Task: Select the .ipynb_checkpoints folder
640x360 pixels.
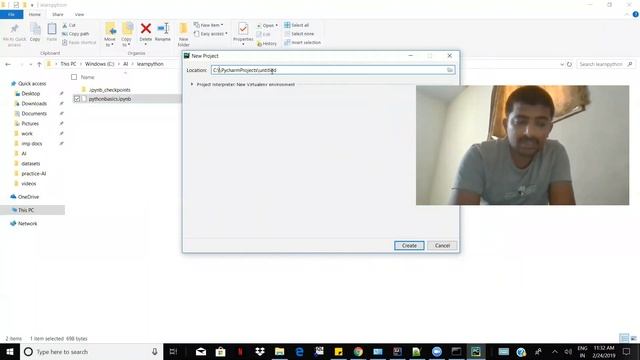Action: [109, 90]
